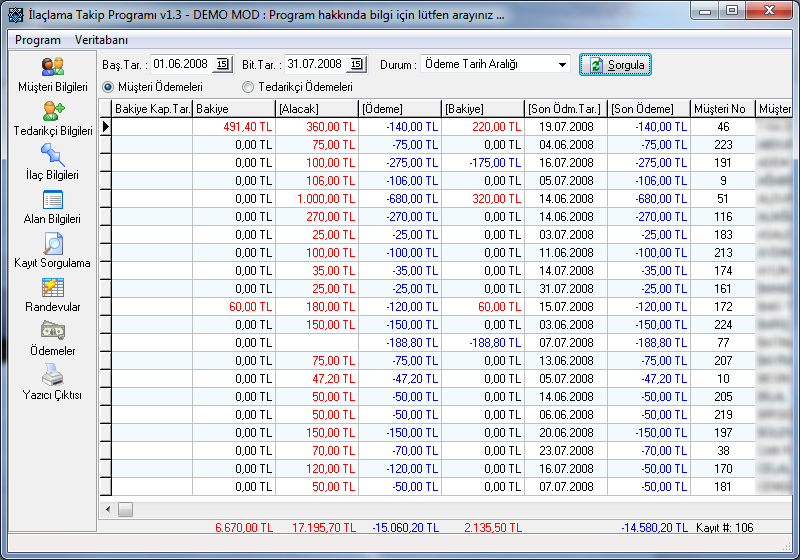
Task: Select Tedarikçi Ödemeleri radio button
Action: point(248,87)
